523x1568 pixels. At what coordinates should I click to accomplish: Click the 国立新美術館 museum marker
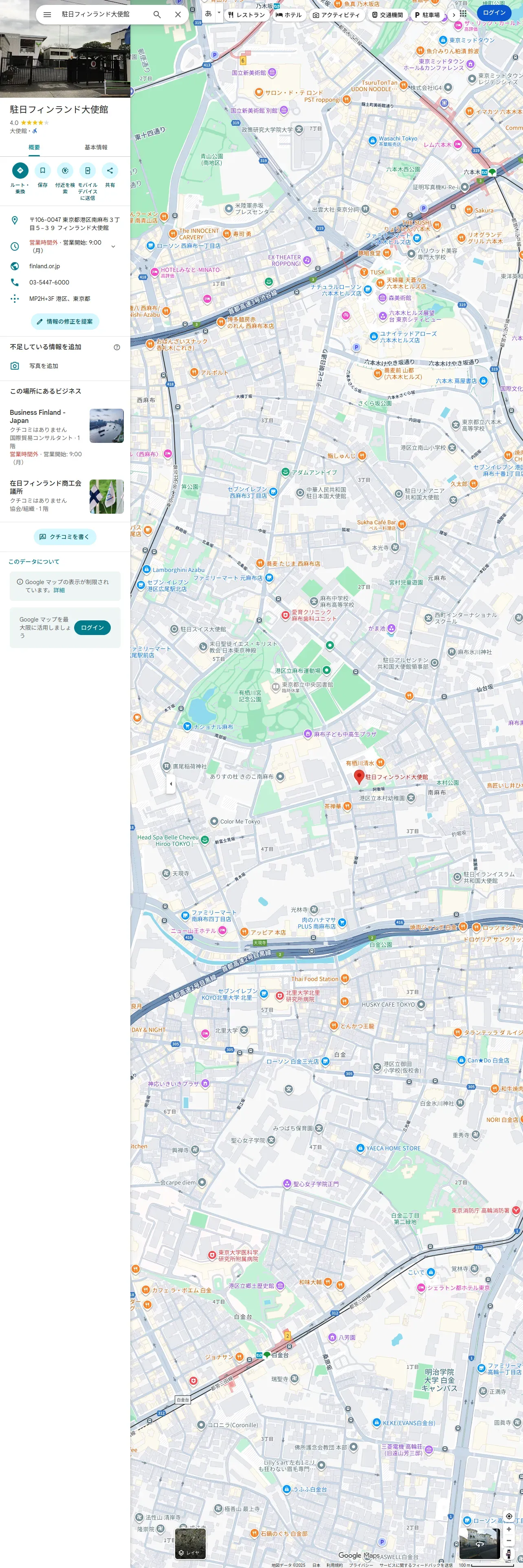272,72
